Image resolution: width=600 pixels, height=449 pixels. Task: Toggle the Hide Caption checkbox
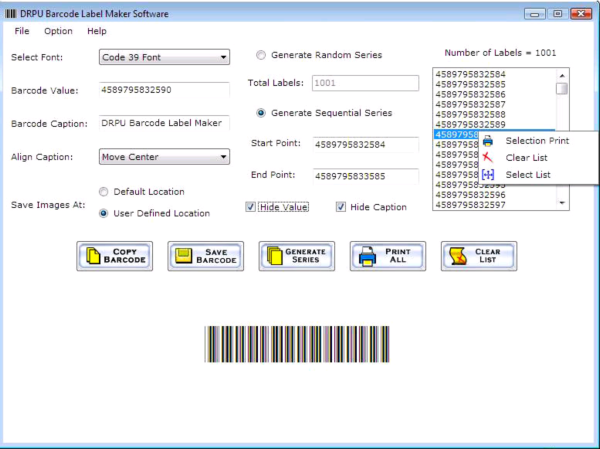(x=341, y=207)
